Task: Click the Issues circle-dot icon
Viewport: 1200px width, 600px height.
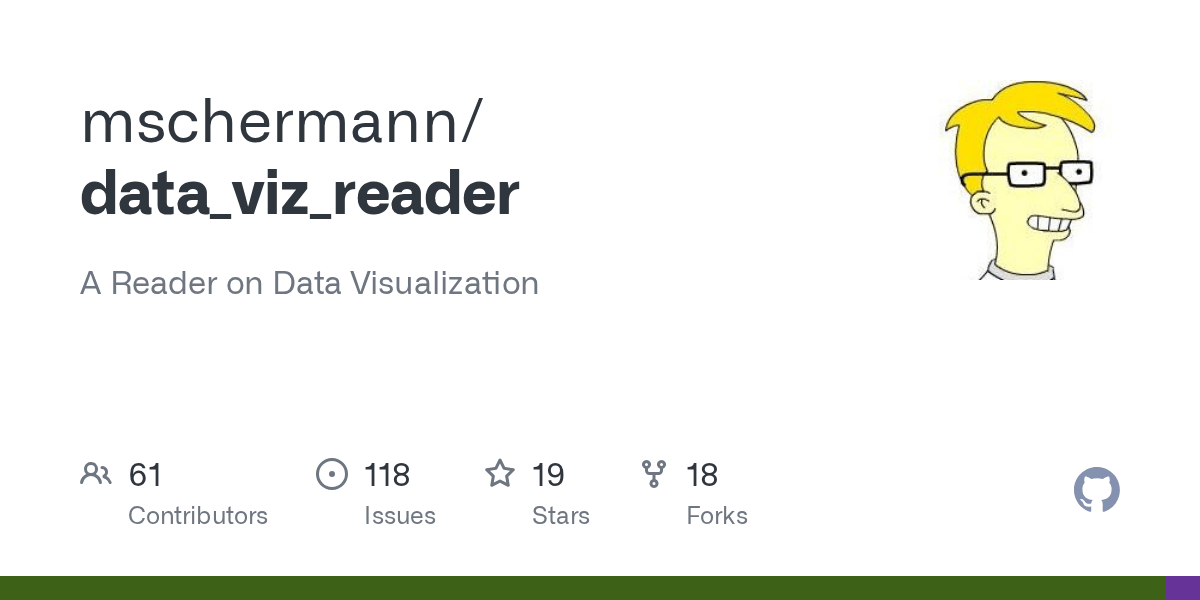Action: (x=331, y=474)
